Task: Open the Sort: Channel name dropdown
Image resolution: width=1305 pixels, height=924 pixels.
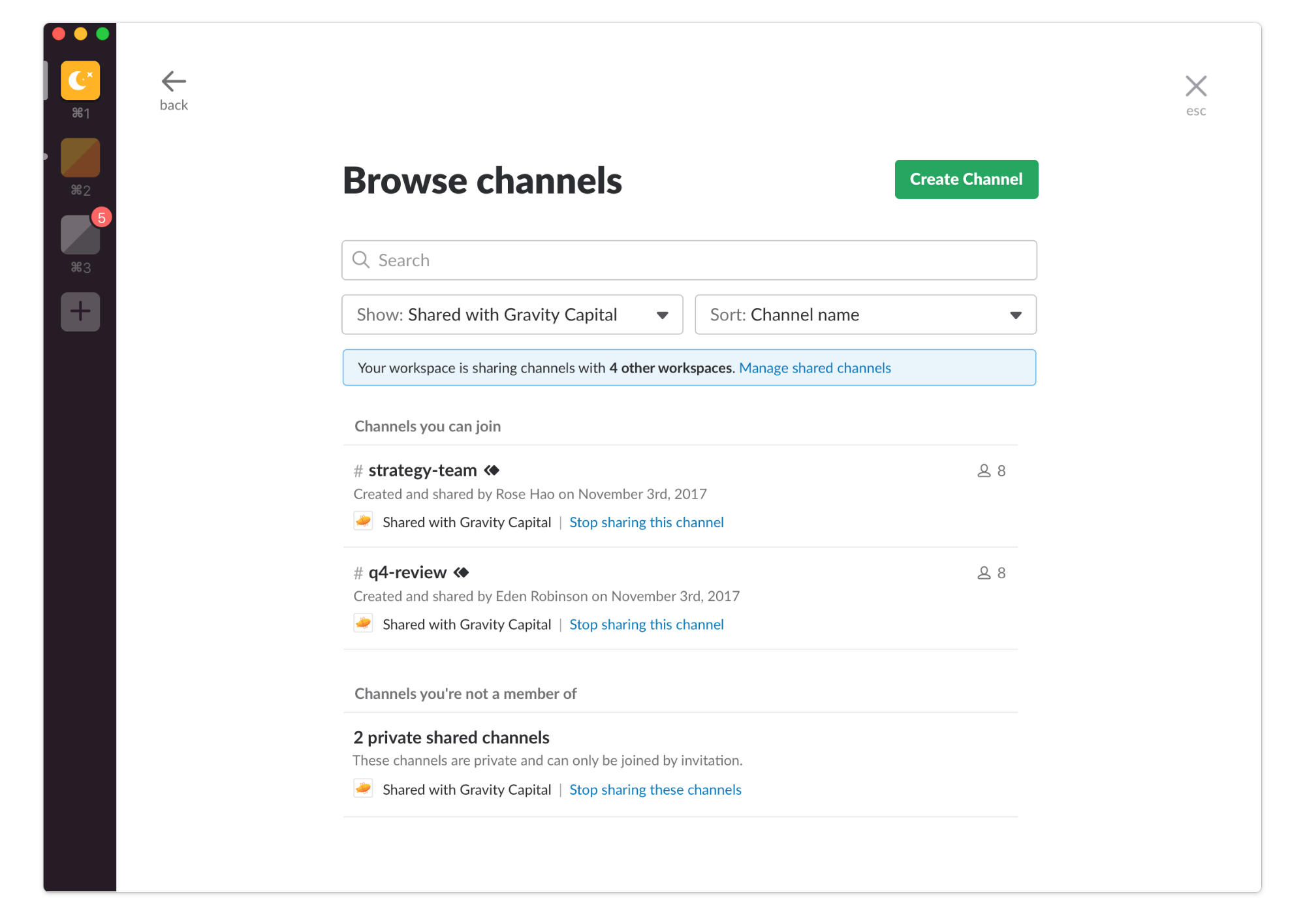Action: click(866, 315)
